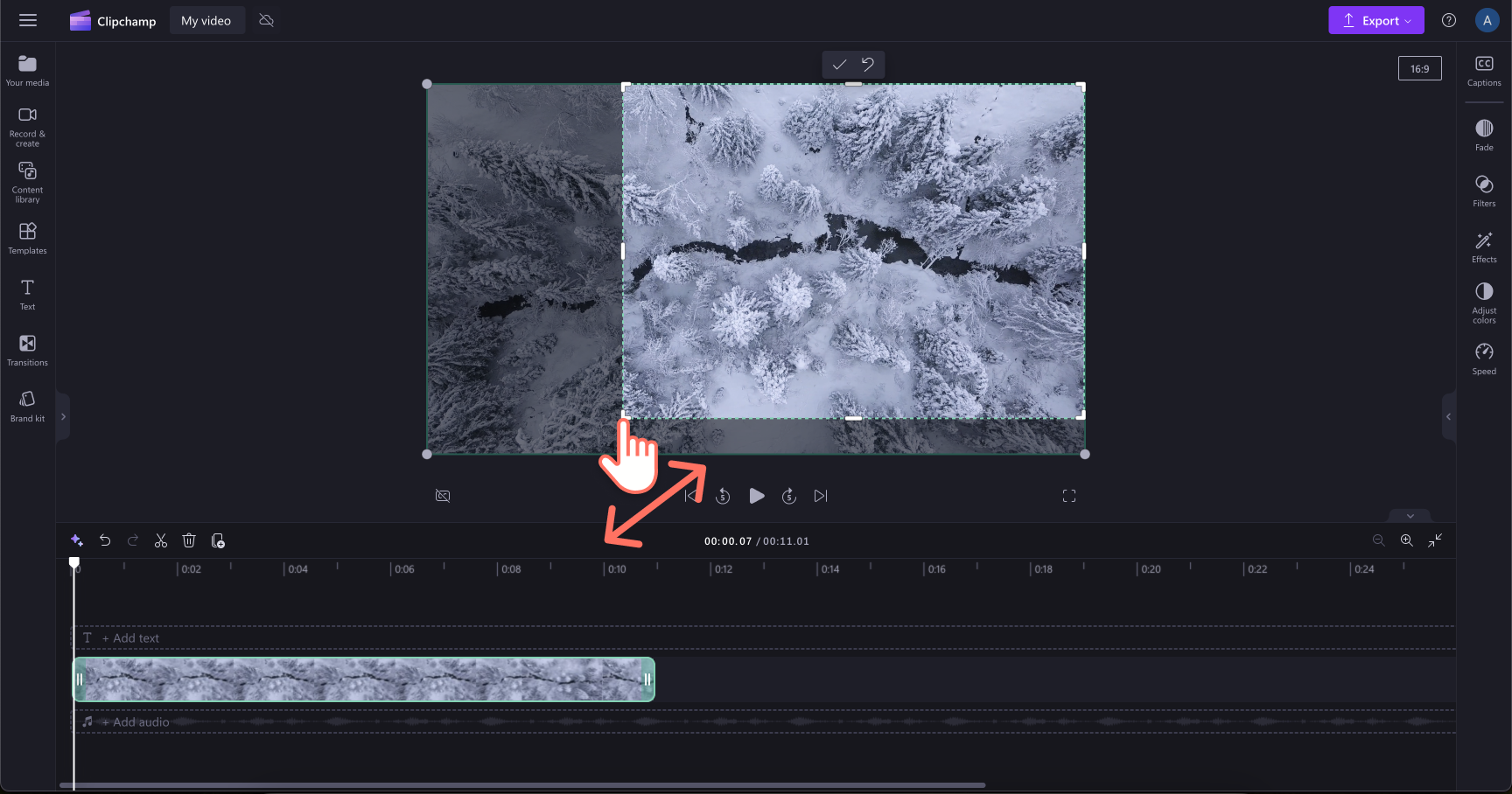The width and height of the screenshot is (1512, 794).
Task: Redo action in timeline toolbar
Action: pos(133,540)
